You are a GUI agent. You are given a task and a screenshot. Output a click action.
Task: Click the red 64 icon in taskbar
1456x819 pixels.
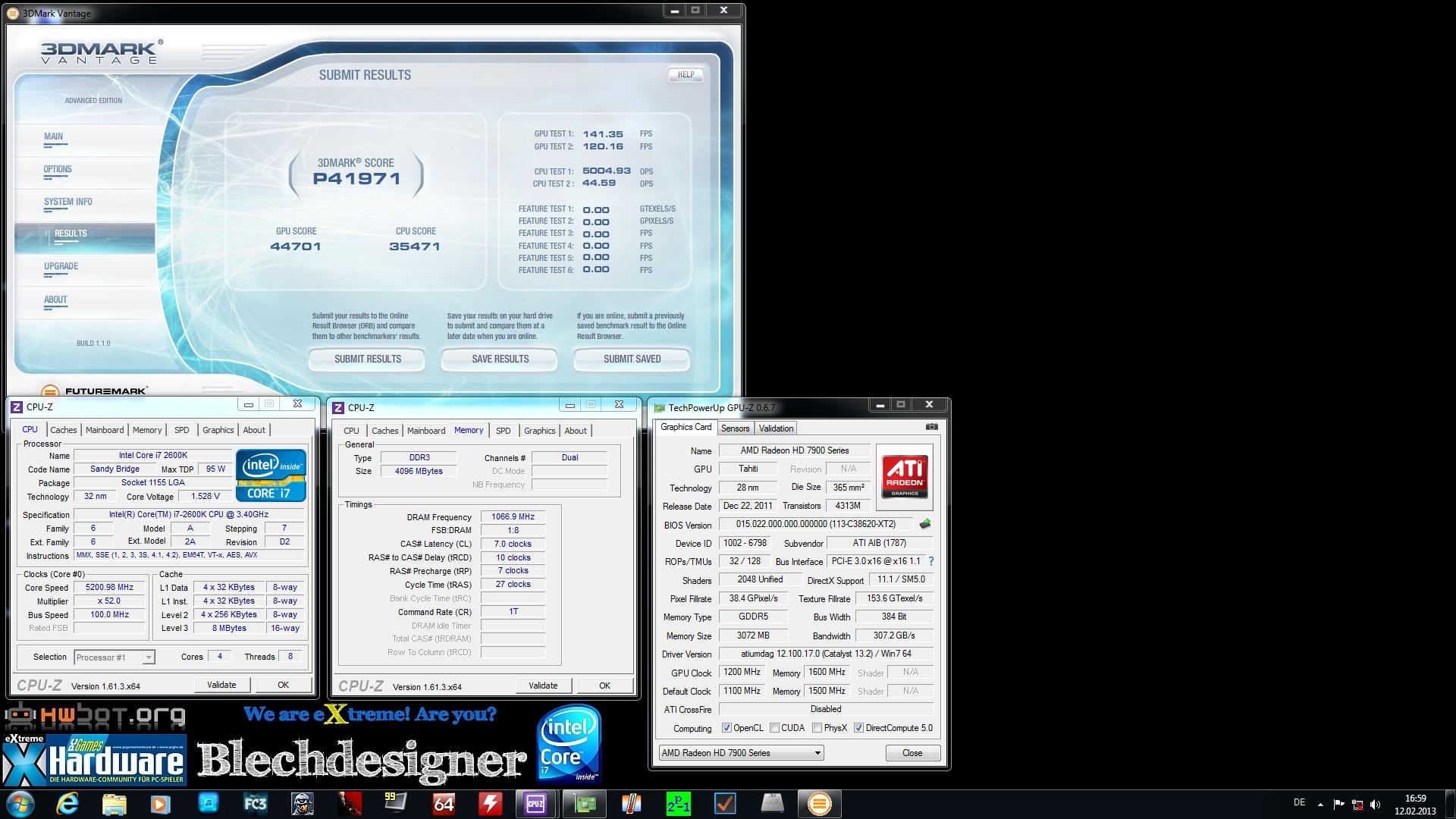pyautogui.click(x=444, y=804)
